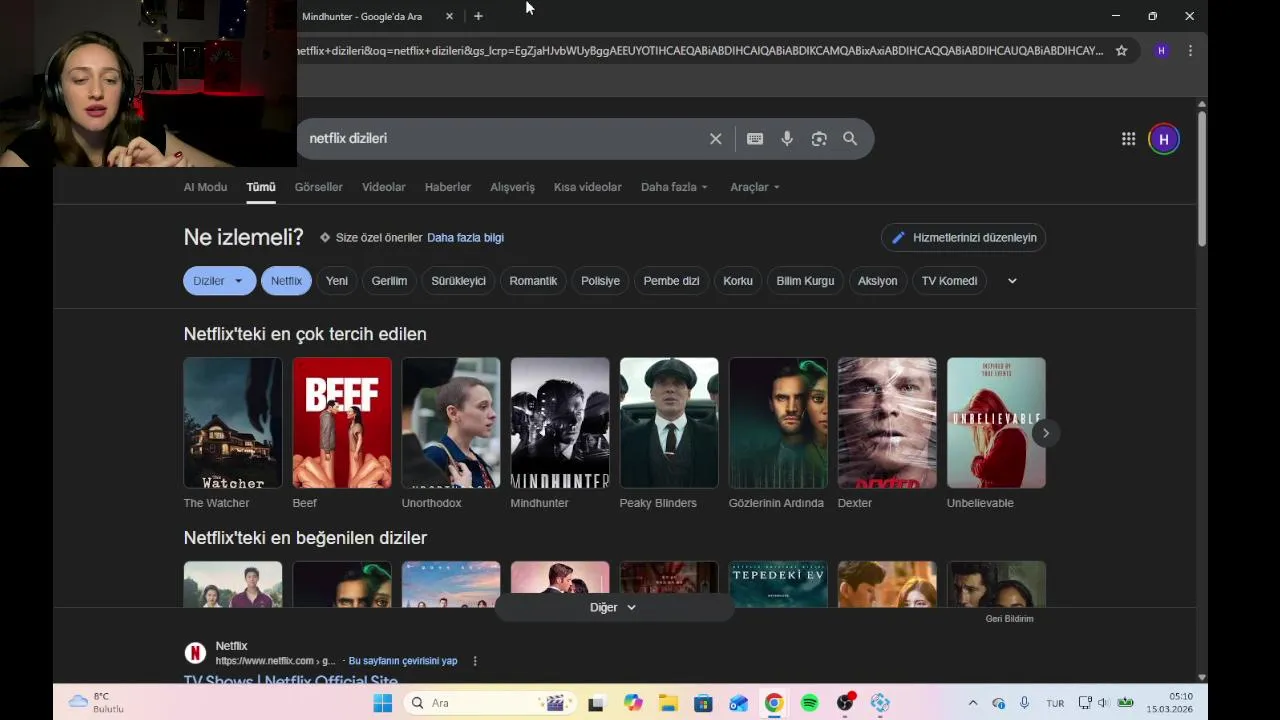This screenshot has width=1280, height=720.
Task: Close the Mindhunter Google search tab
Action: click(x=449, y=16)
